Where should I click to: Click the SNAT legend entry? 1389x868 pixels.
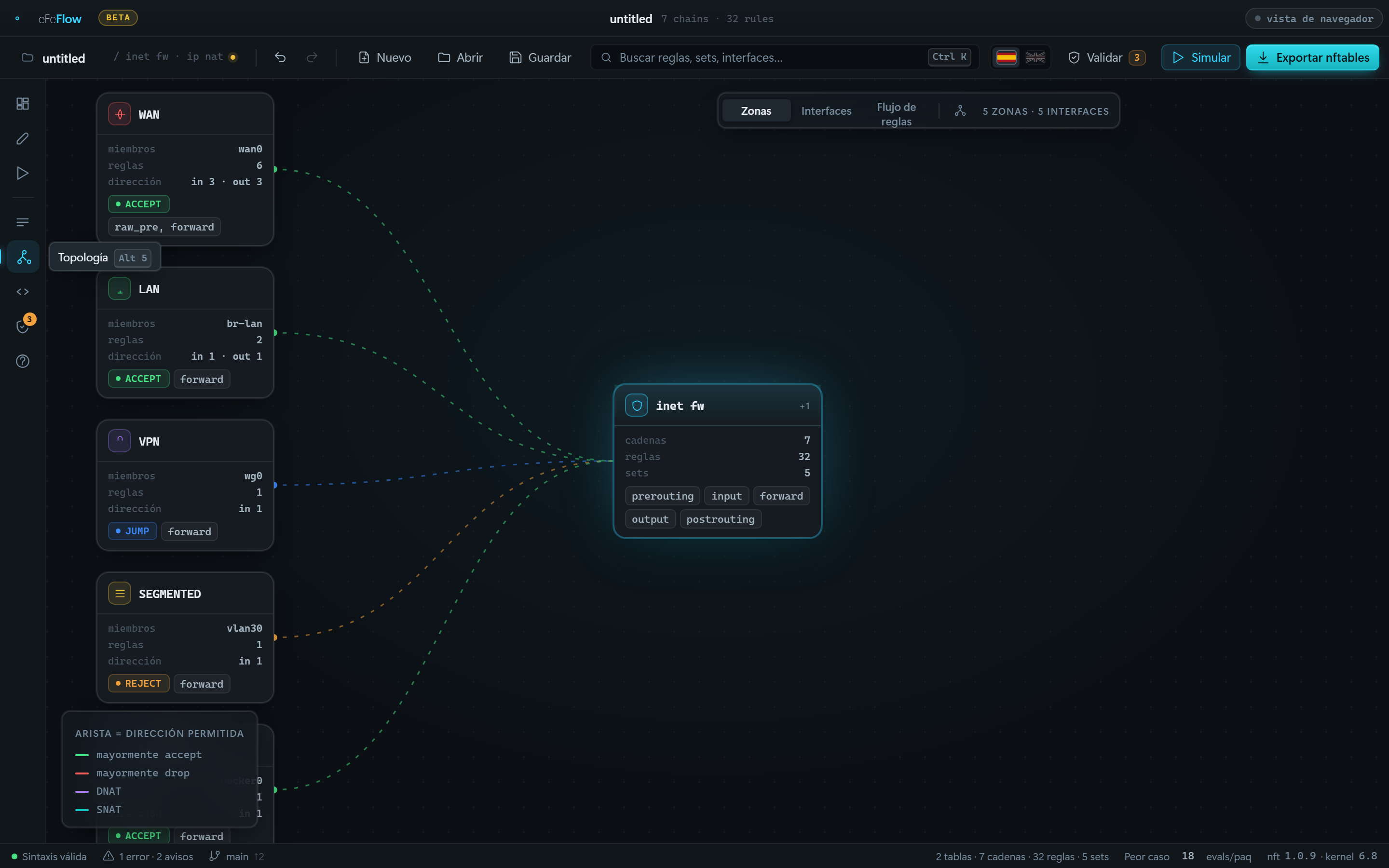98,810
